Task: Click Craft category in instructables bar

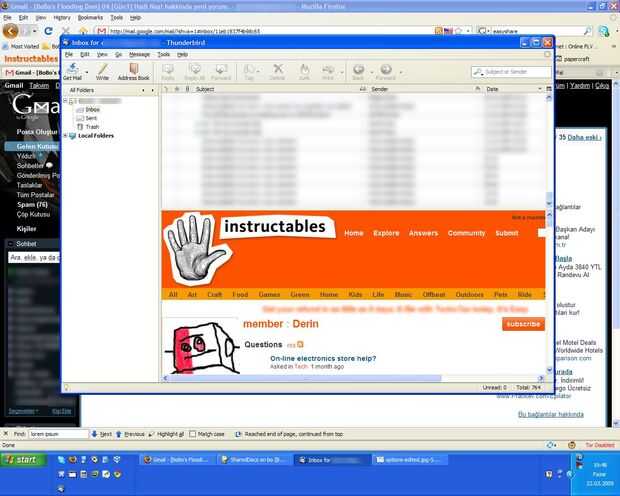Action: (214, 295)
